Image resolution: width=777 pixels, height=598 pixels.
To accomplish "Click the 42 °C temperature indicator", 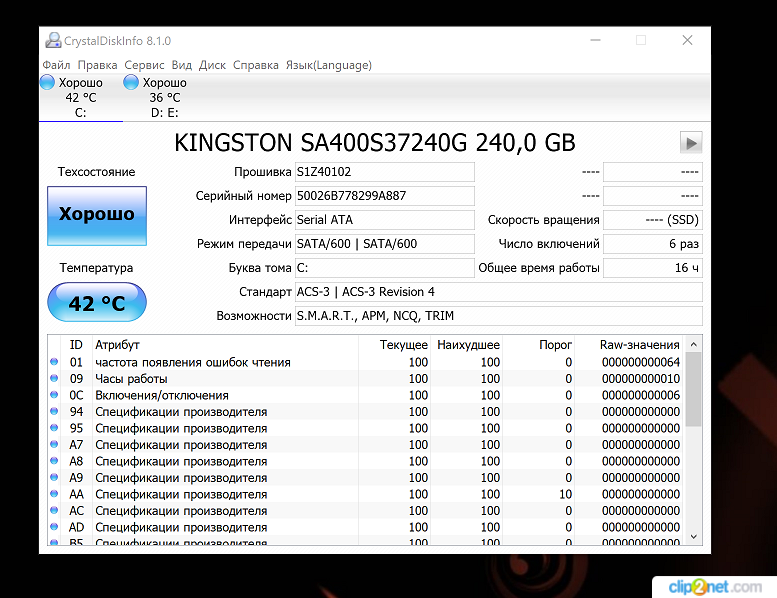I will click(x=97, y=302).
